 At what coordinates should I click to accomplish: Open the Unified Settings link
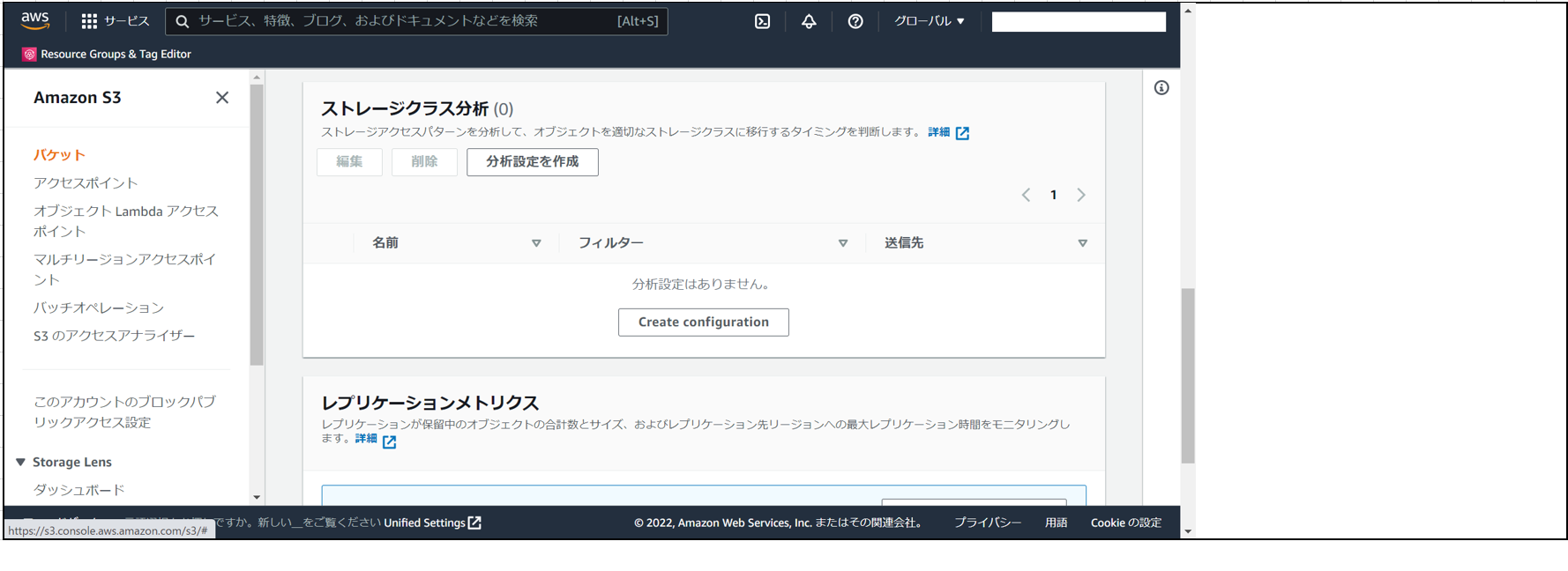coord(424,523)
